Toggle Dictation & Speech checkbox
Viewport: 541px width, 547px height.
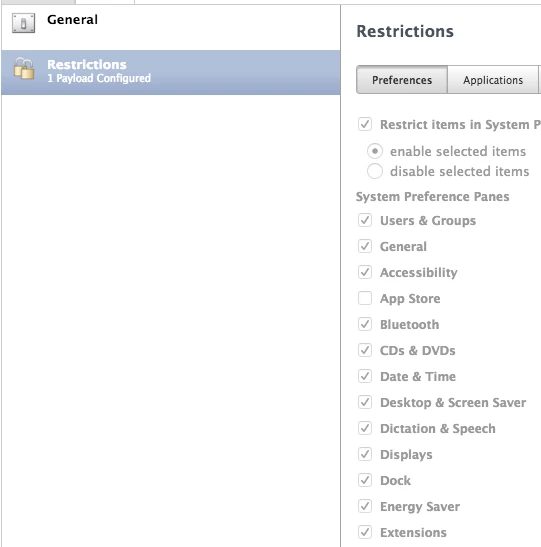coord(365,428)
